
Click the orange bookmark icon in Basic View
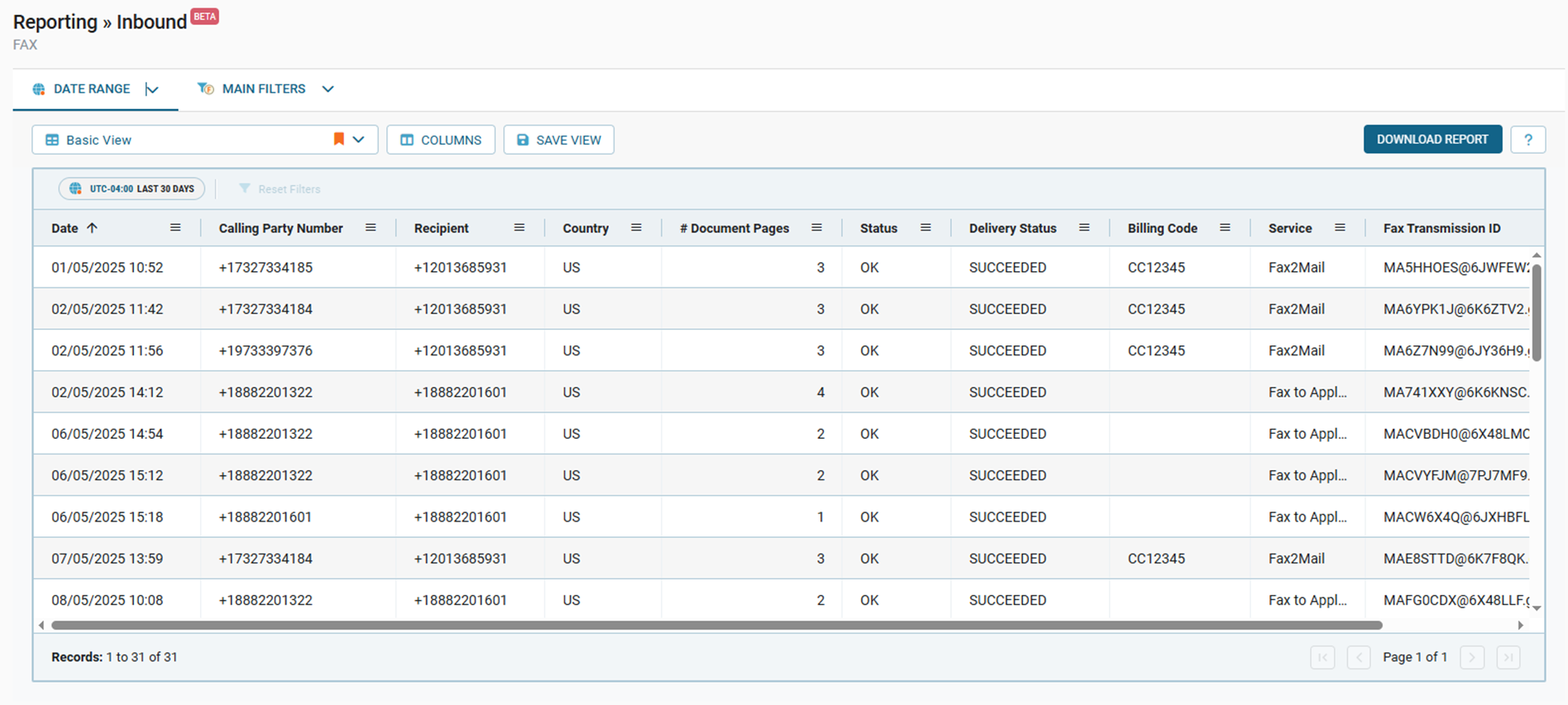tap(338, 139)
